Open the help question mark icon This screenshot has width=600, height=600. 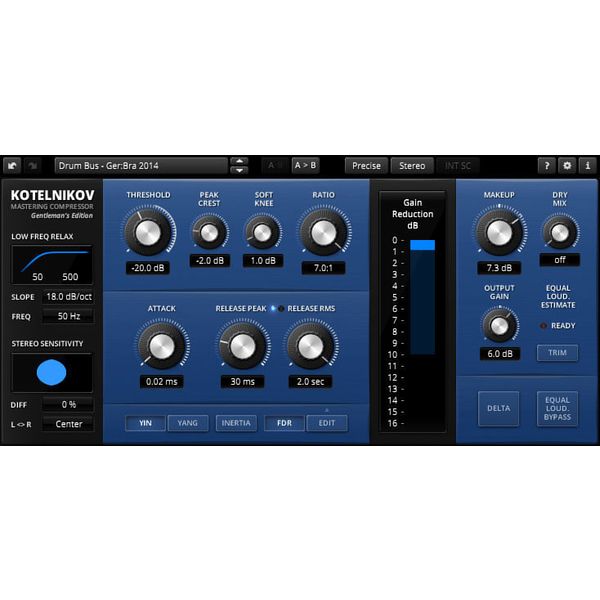point(547,165)
